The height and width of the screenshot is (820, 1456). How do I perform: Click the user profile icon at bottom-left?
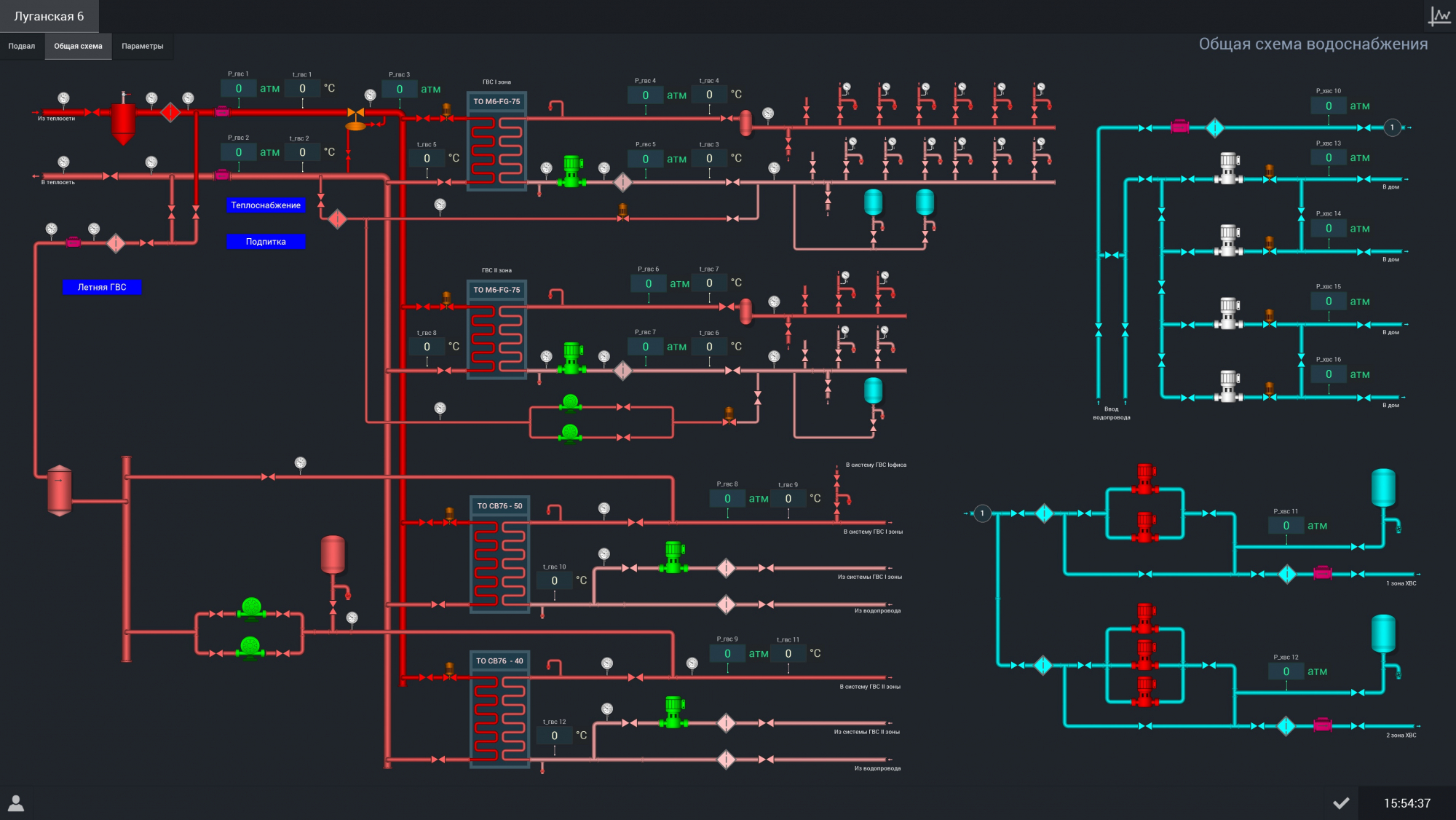click(16, 803)
